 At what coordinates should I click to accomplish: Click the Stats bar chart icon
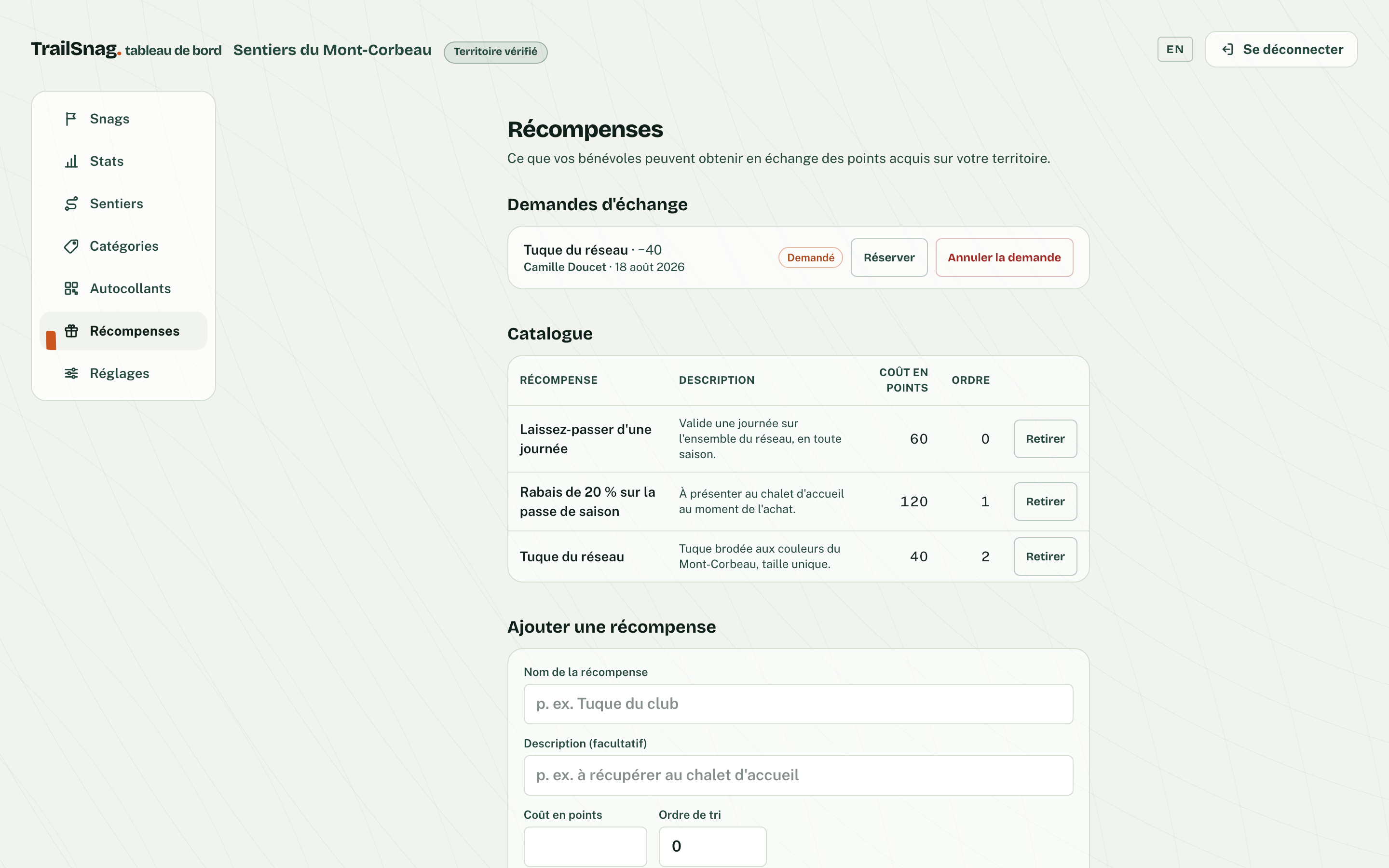(x=70, y=162)
